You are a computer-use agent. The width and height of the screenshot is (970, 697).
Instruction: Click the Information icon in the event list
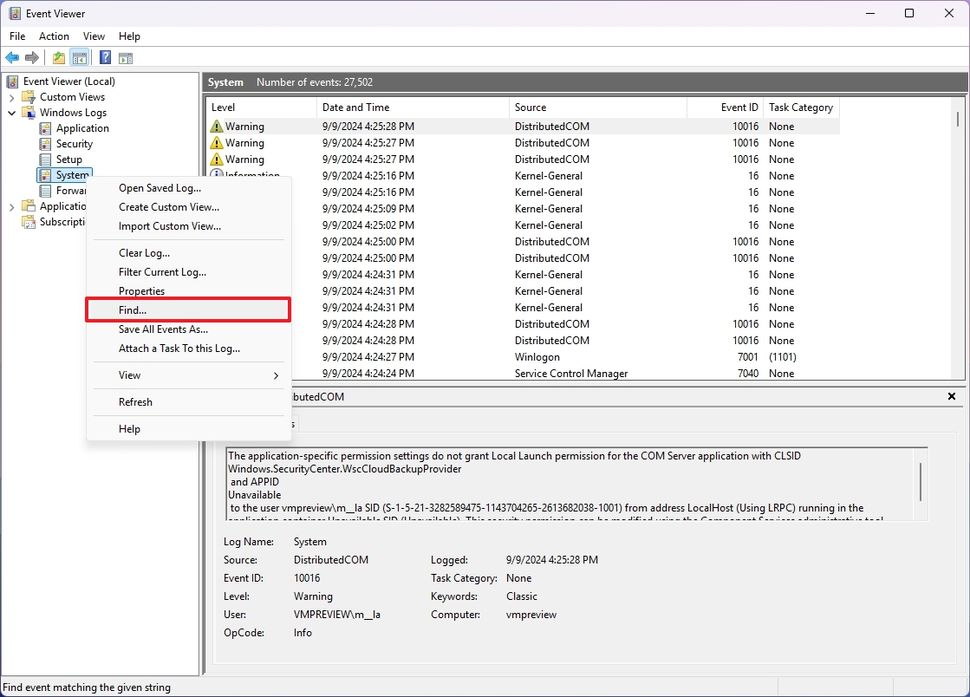coord(215,175)
